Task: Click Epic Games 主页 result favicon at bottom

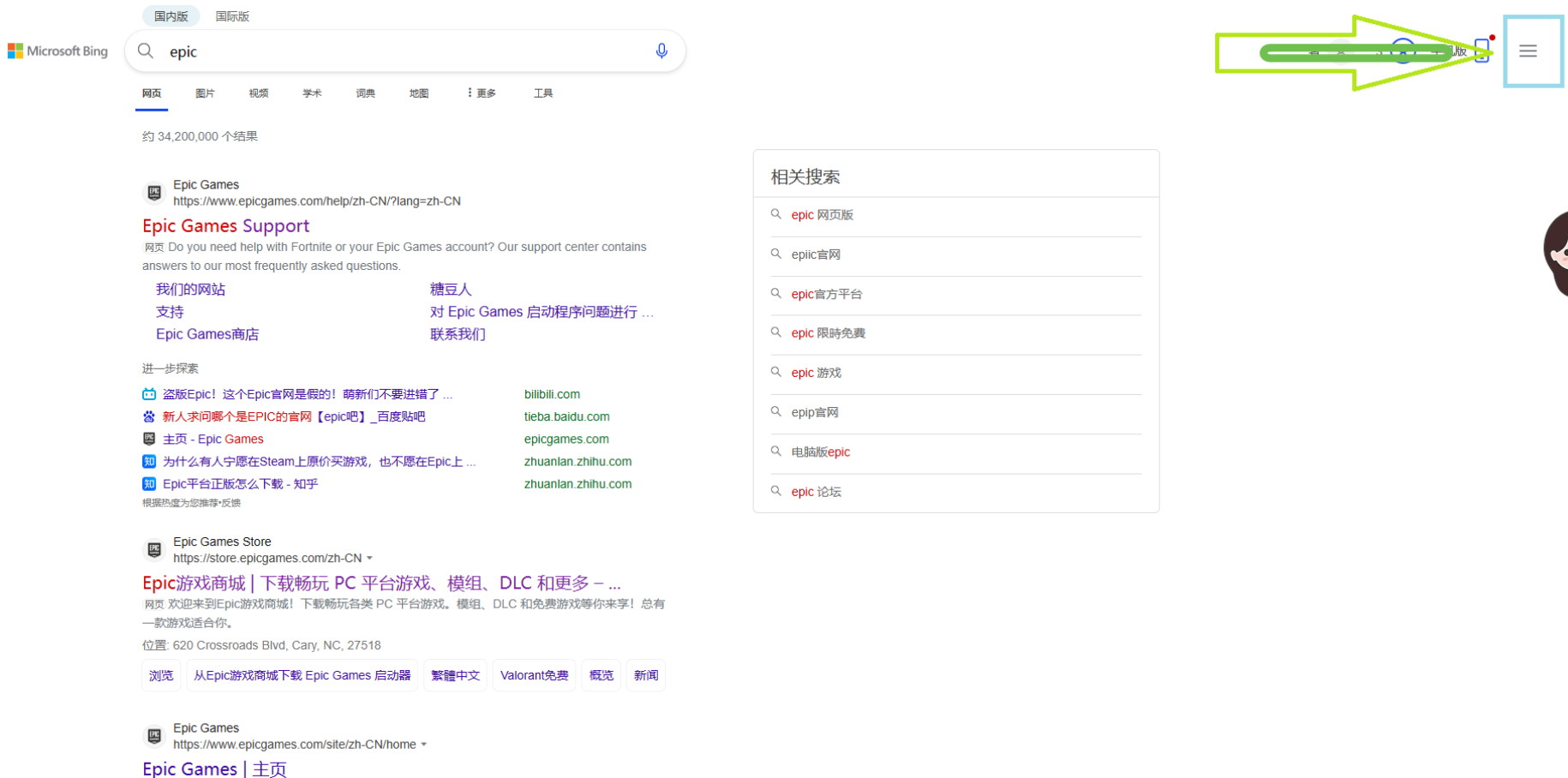Action: point(154,735)
